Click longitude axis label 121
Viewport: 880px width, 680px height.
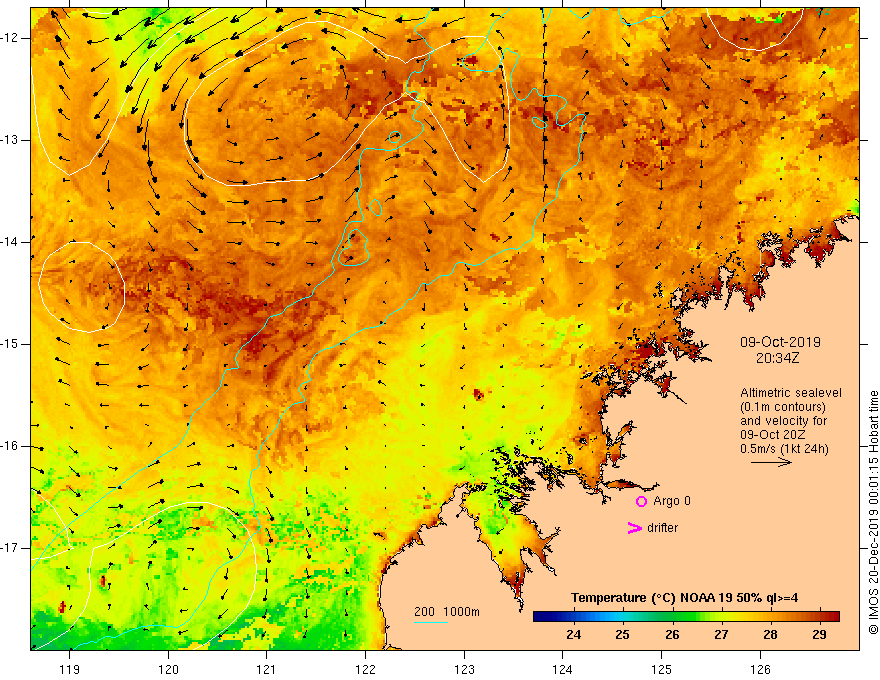click(x=267, y=669)
